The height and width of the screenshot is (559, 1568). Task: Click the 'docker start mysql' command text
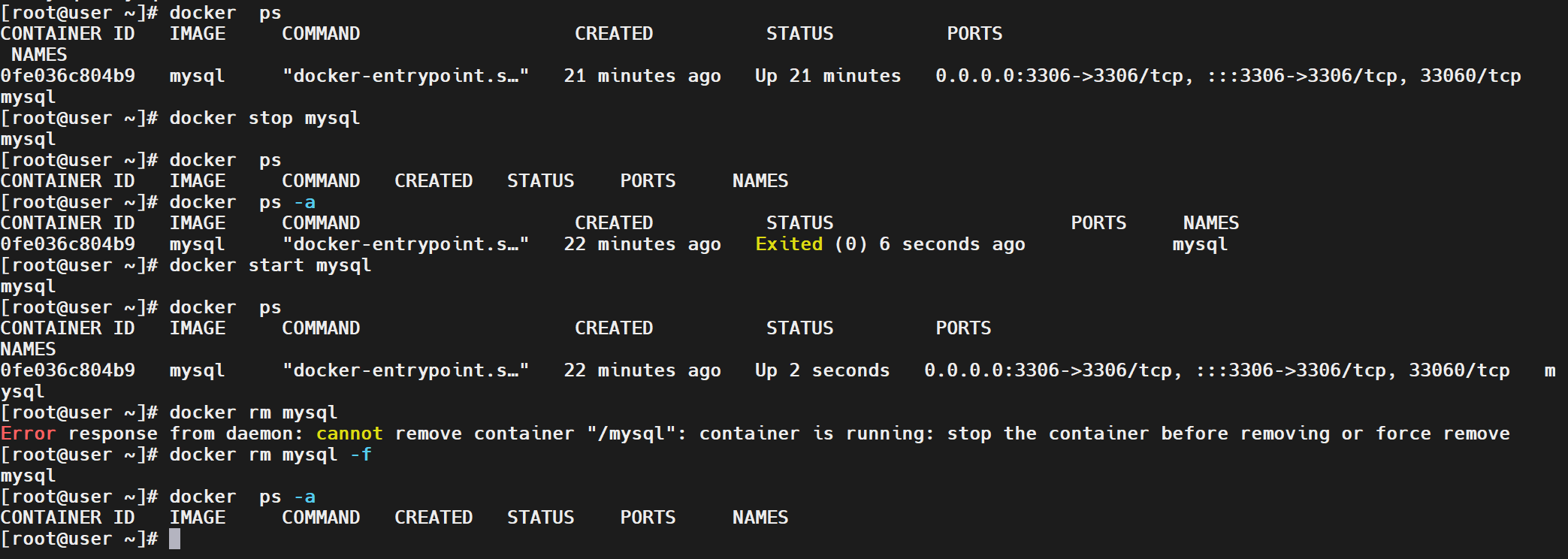click(x=270, y=265)
